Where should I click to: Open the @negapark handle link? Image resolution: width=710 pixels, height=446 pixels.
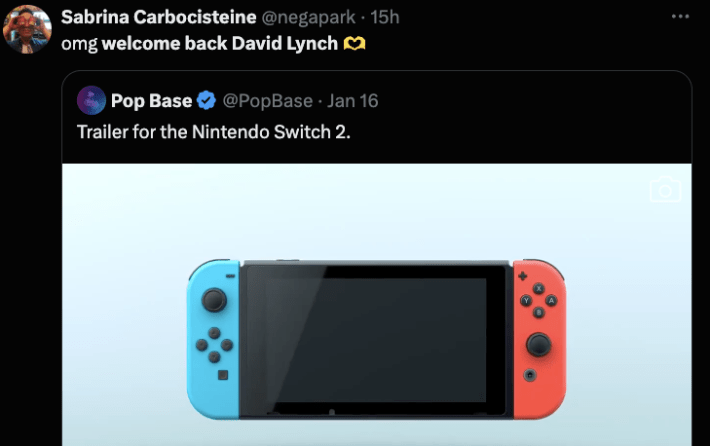[x=309, y=18]
